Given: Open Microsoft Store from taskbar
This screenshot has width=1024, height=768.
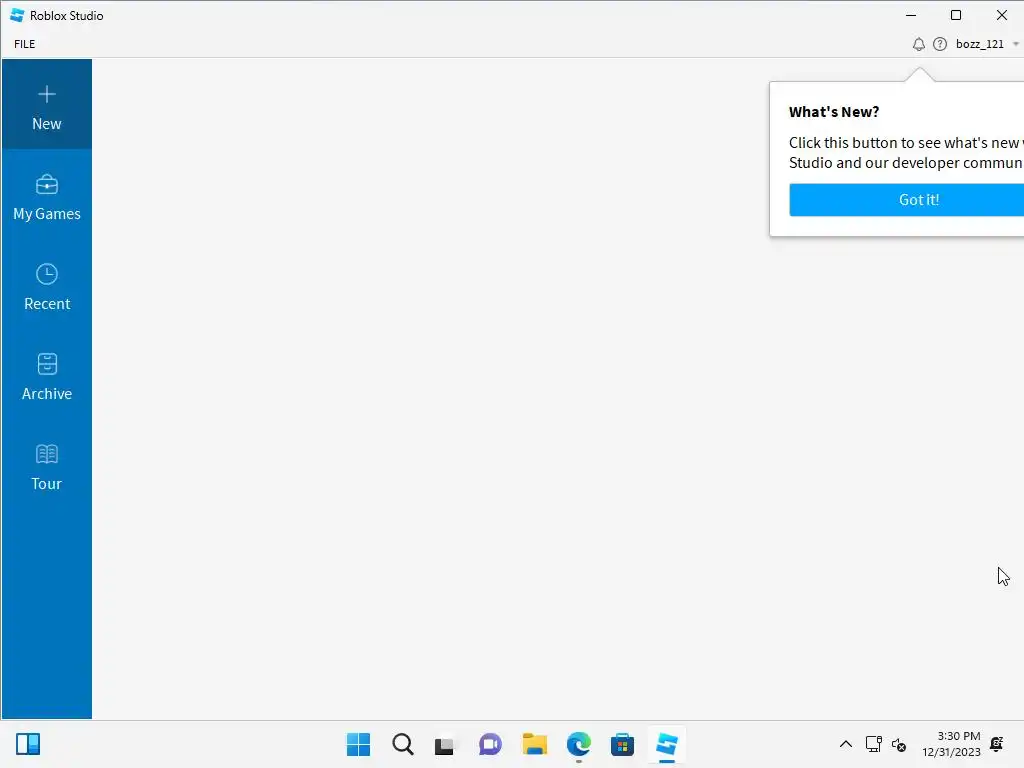Looking at the screenshot, I should tap(622, 744).
